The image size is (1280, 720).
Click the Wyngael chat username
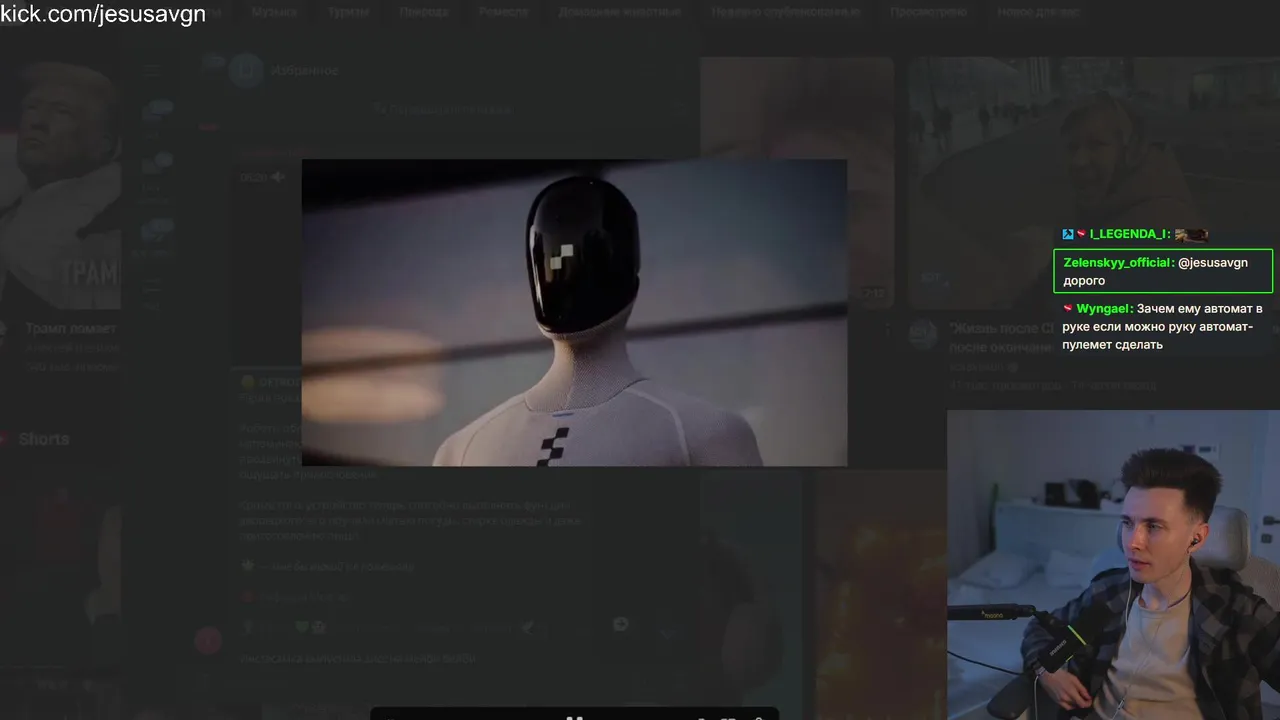tap(1104, 309)
